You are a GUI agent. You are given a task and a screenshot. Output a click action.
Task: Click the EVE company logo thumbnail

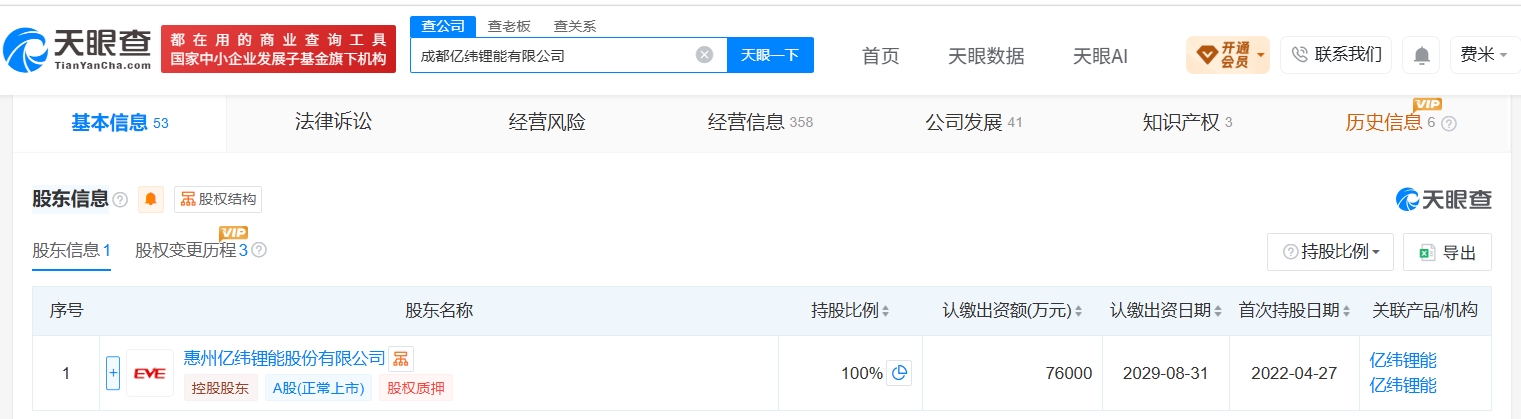coord(150,373)
